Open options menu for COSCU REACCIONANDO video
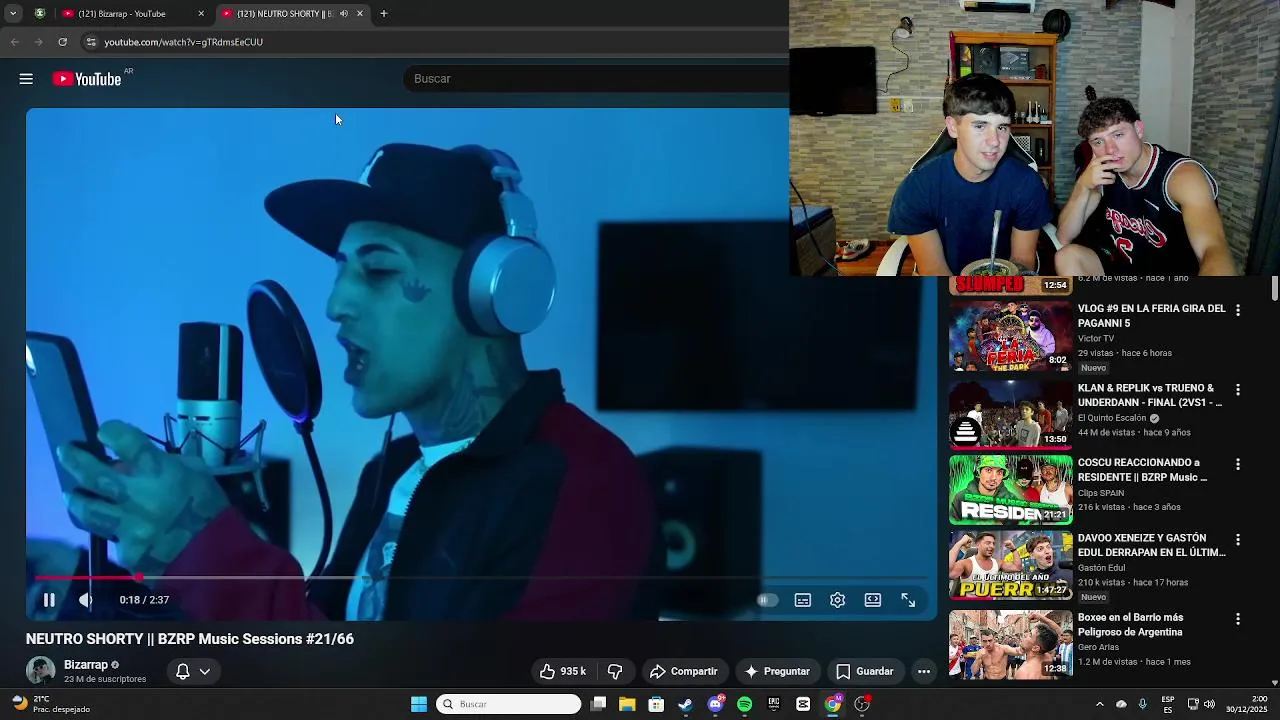This screenshot has width=1280, height=720. (1238, 465)
